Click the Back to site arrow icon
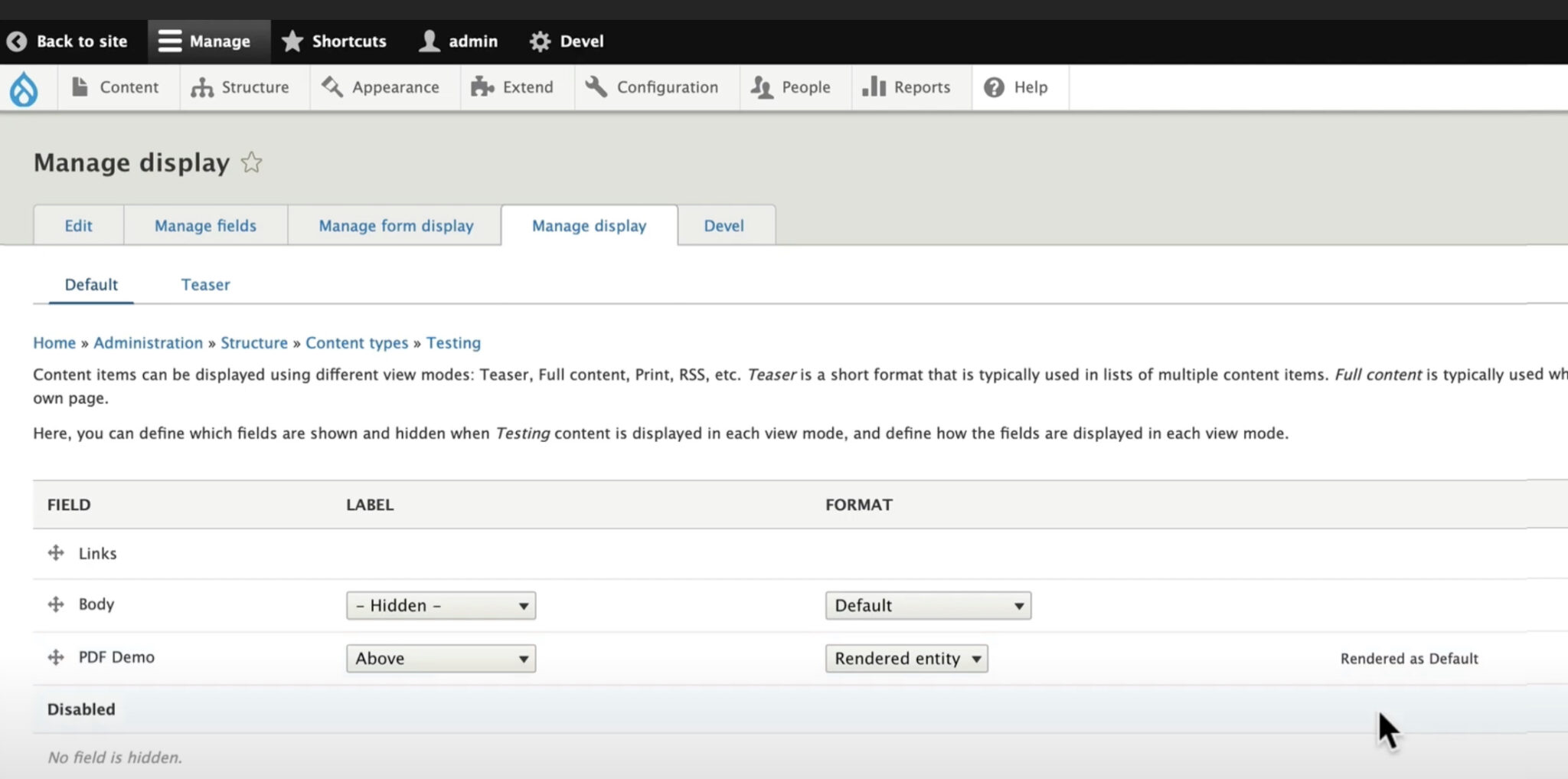Image resolution: width=1568 pixels, height=779 pixels. (17, 41)
